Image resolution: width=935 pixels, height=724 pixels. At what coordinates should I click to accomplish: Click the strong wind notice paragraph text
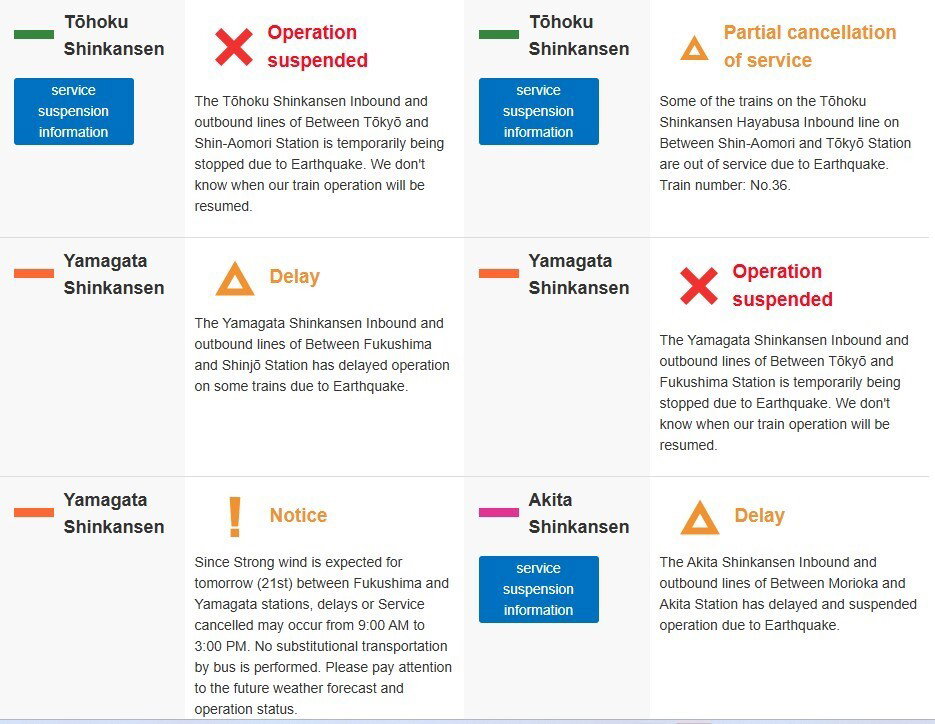(x=323, y=635)
